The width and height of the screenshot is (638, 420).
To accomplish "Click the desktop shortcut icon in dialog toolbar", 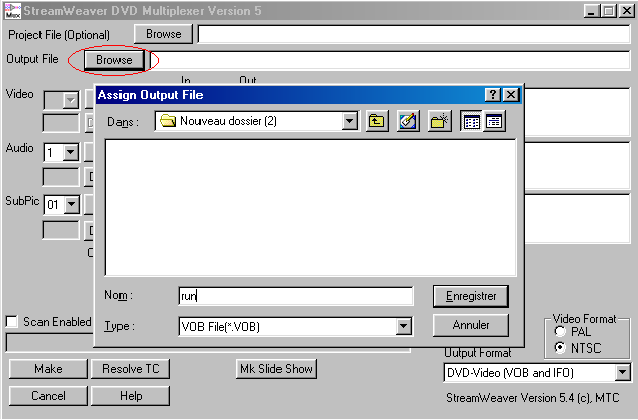I will [408, 121].
